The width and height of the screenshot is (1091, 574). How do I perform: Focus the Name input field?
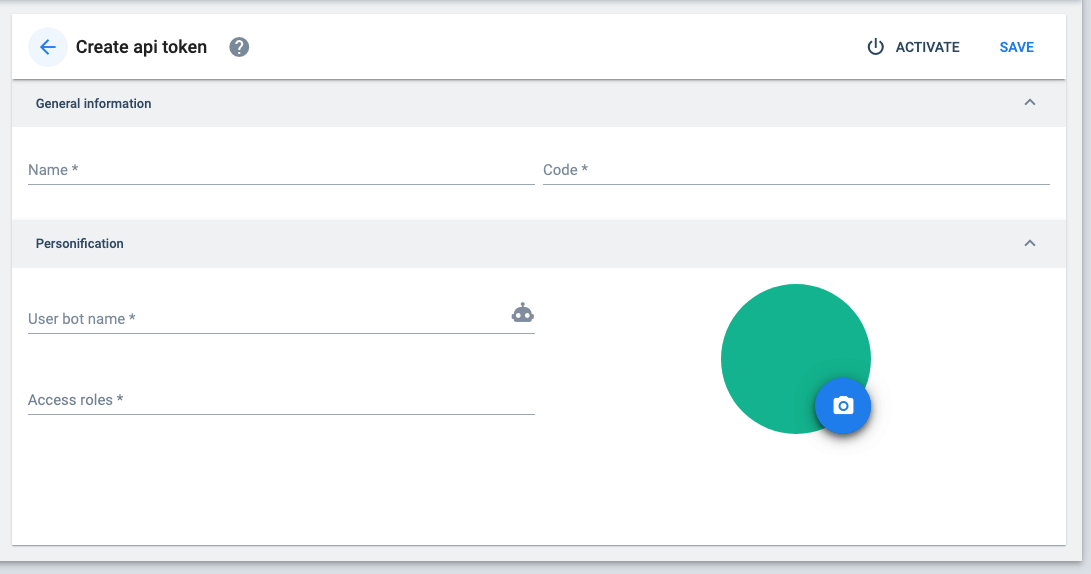tap(281, 170)
